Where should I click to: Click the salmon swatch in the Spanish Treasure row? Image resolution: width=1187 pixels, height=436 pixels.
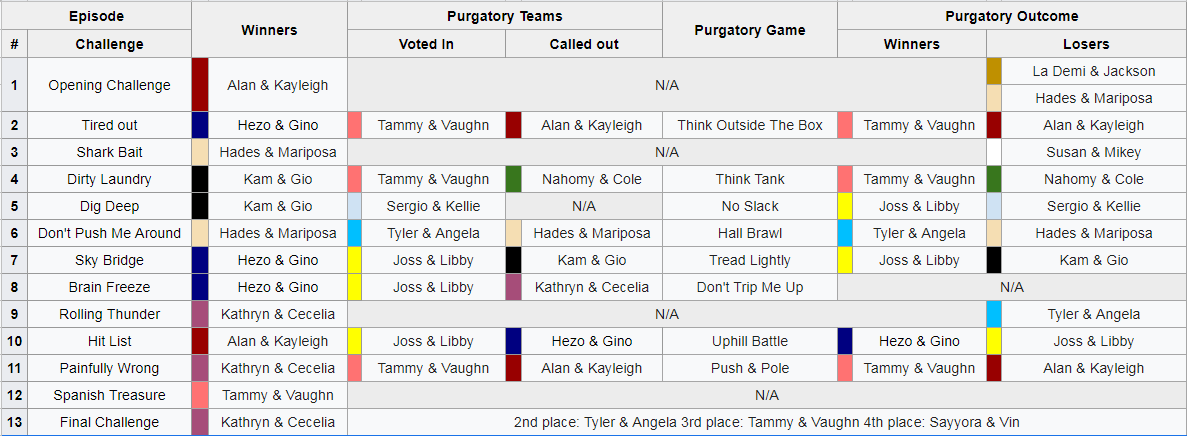tap(200, 395)
